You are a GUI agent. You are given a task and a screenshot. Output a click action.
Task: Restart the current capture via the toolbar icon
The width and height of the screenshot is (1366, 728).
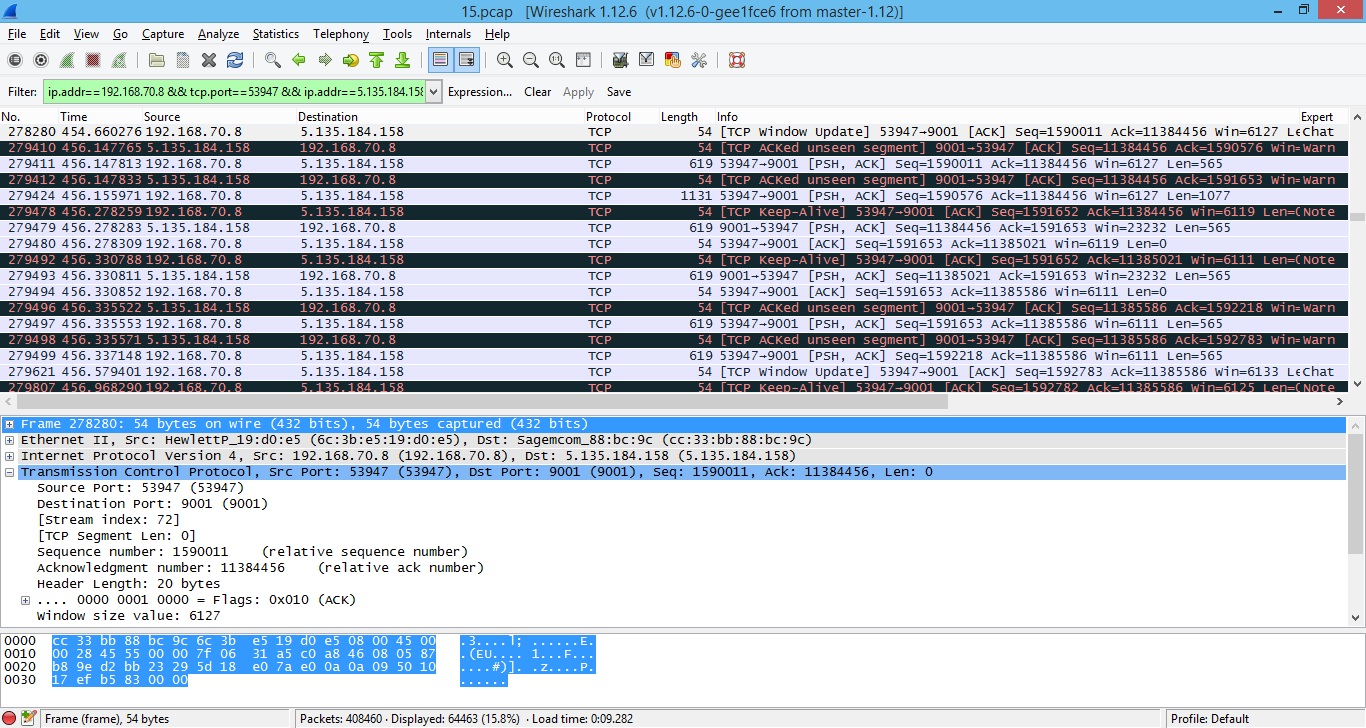click(x=119, y=60)
